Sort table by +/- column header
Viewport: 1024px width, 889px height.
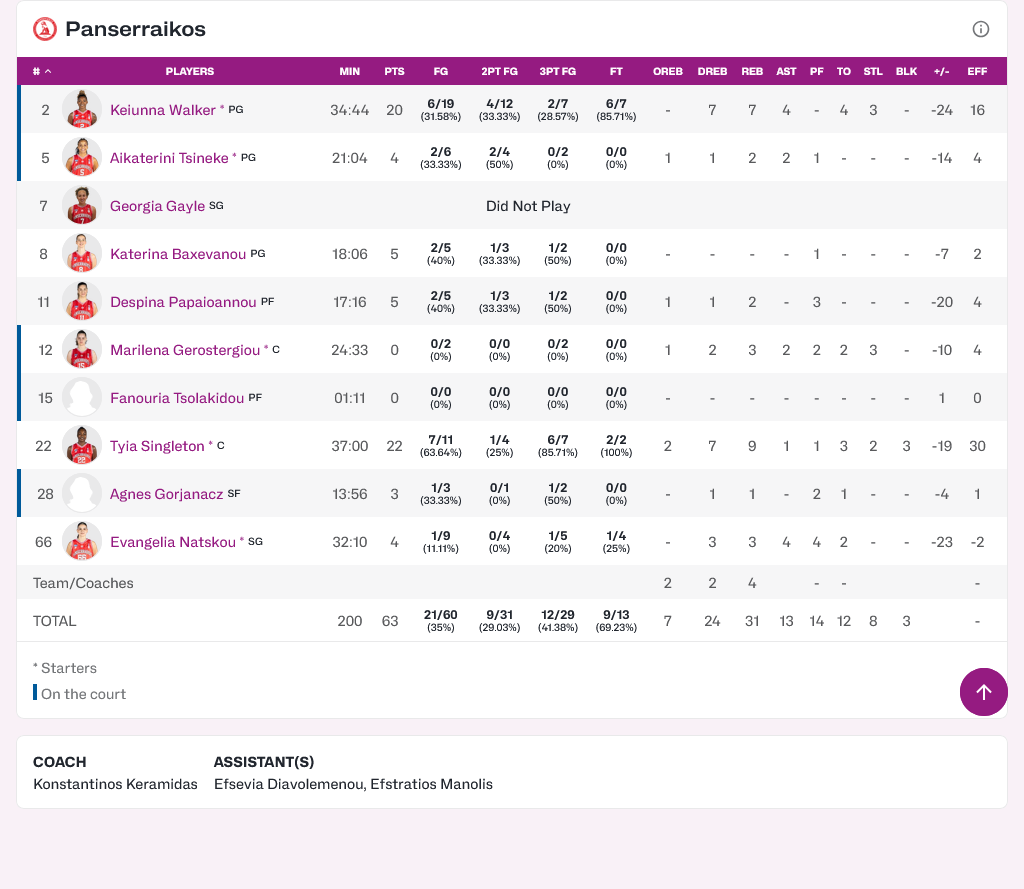tap(942, 71)
